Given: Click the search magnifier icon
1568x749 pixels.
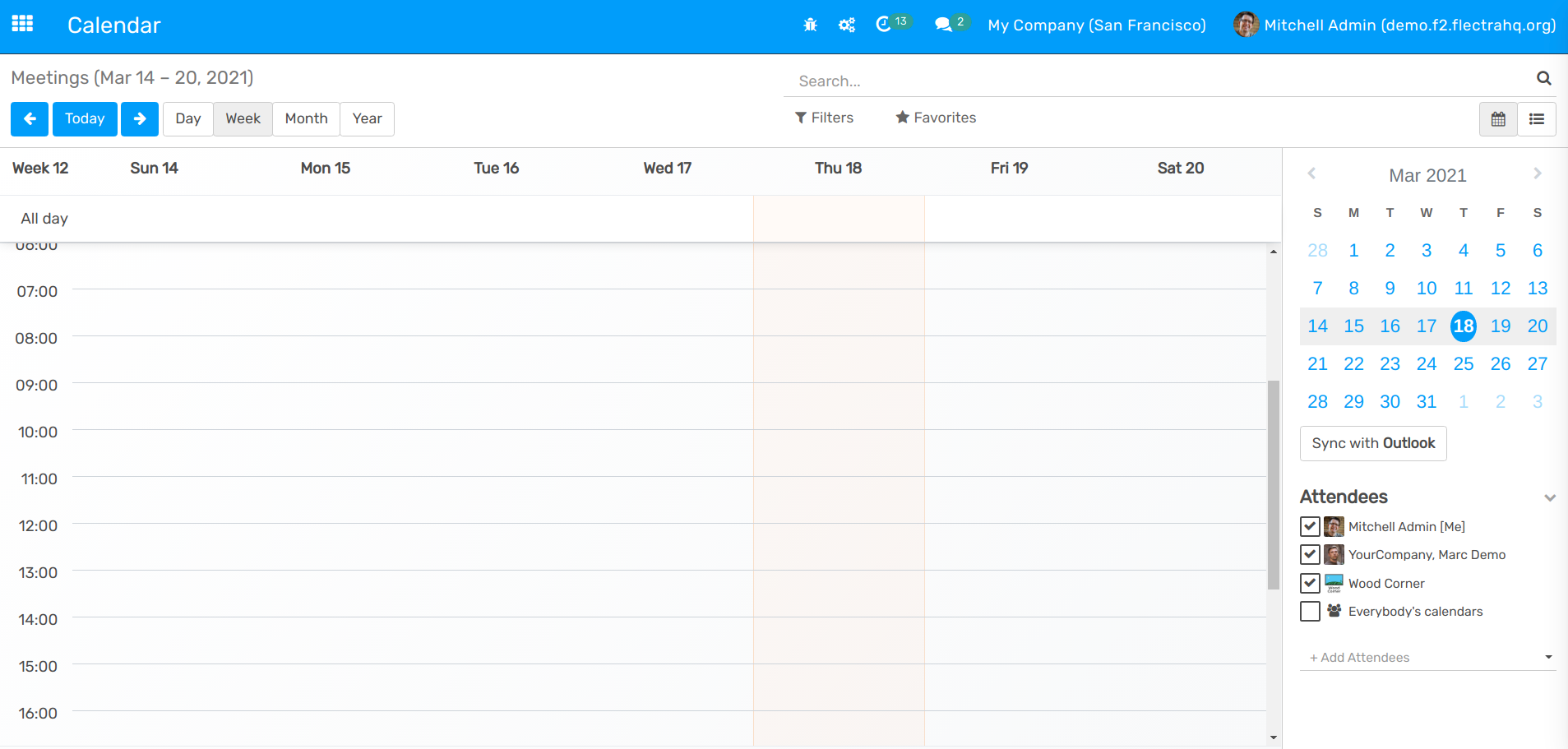Looking at the screenshot, I should 1543,80.
